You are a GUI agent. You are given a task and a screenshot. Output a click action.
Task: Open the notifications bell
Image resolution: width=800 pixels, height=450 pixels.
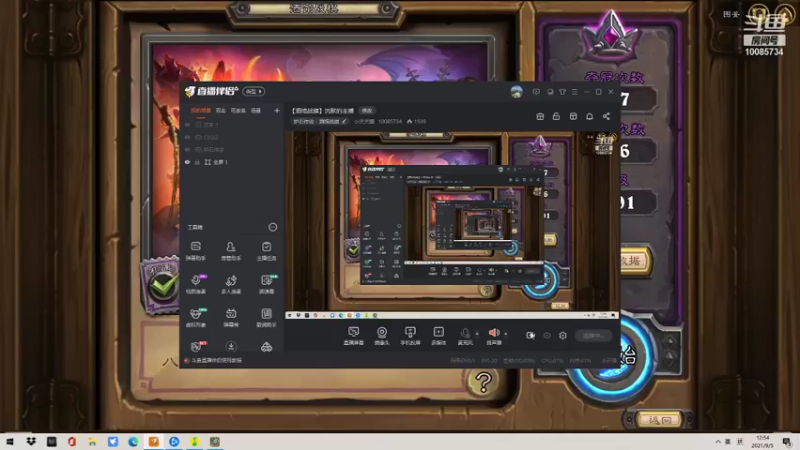pyautogui.click(x=589, y=116)
